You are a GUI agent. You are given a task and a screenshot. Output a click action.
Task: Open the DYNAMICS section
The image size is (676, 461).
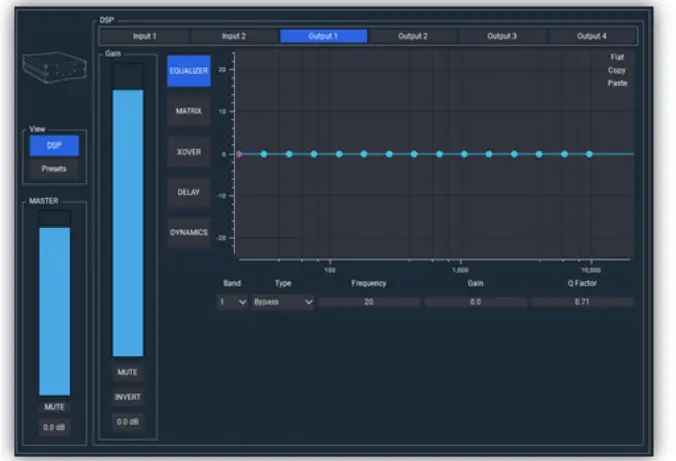pyautogui.click(x=189, y=233)
